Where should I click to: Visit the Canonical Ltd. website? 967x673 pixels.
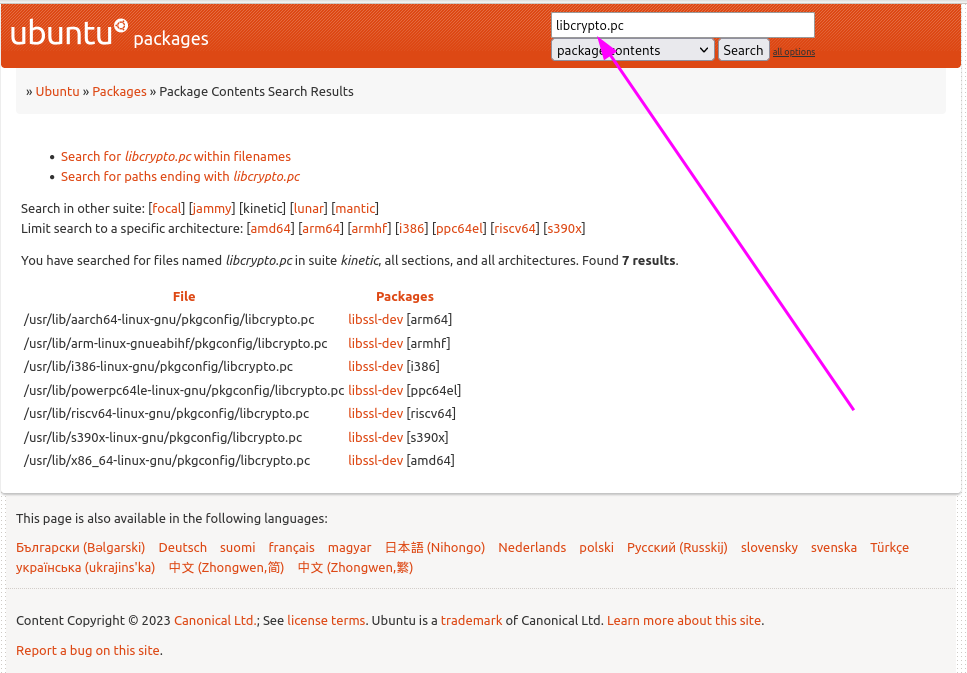[214, 620]
